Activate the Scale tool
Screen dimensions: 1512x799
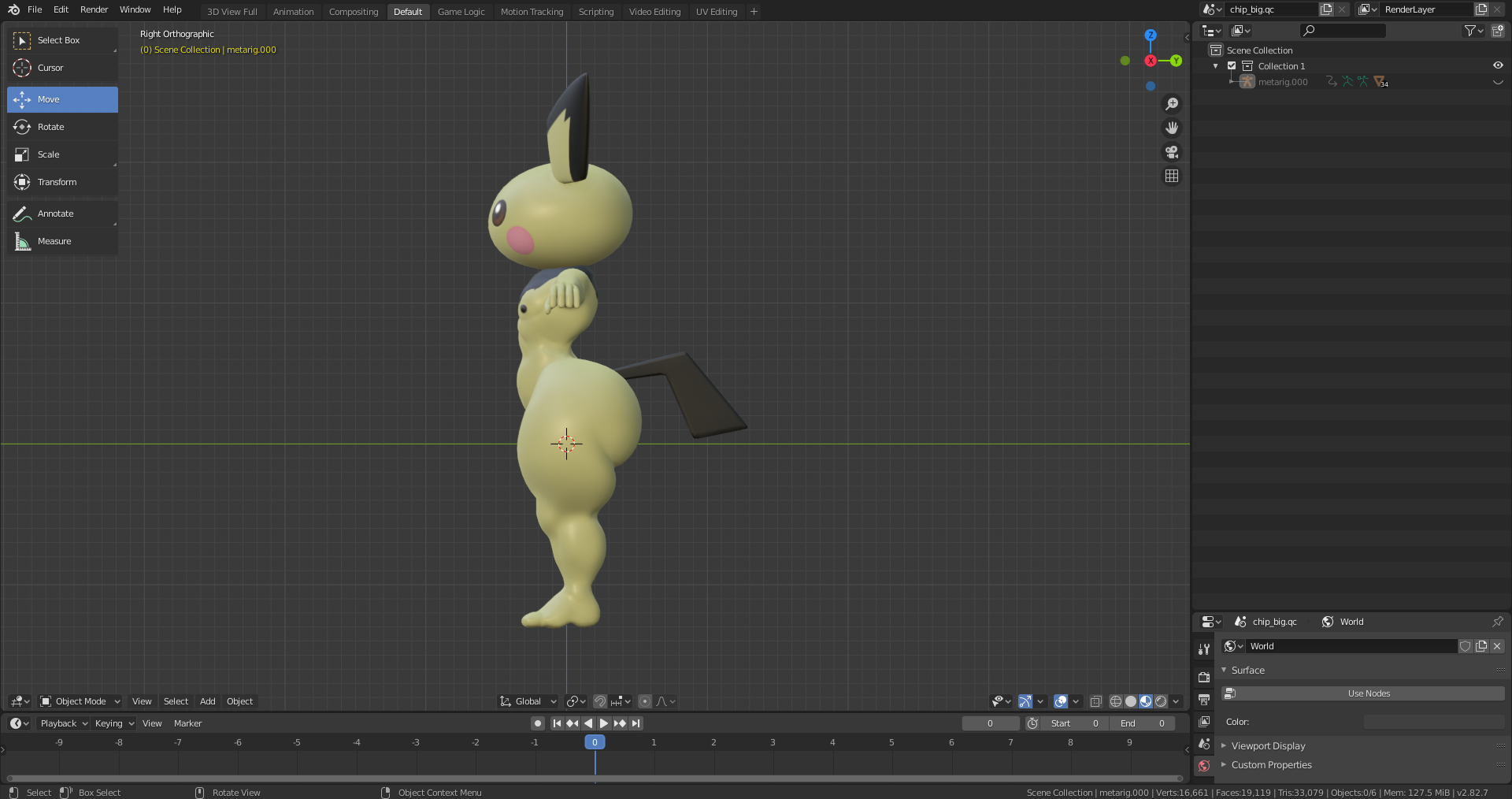click(62, 154)
